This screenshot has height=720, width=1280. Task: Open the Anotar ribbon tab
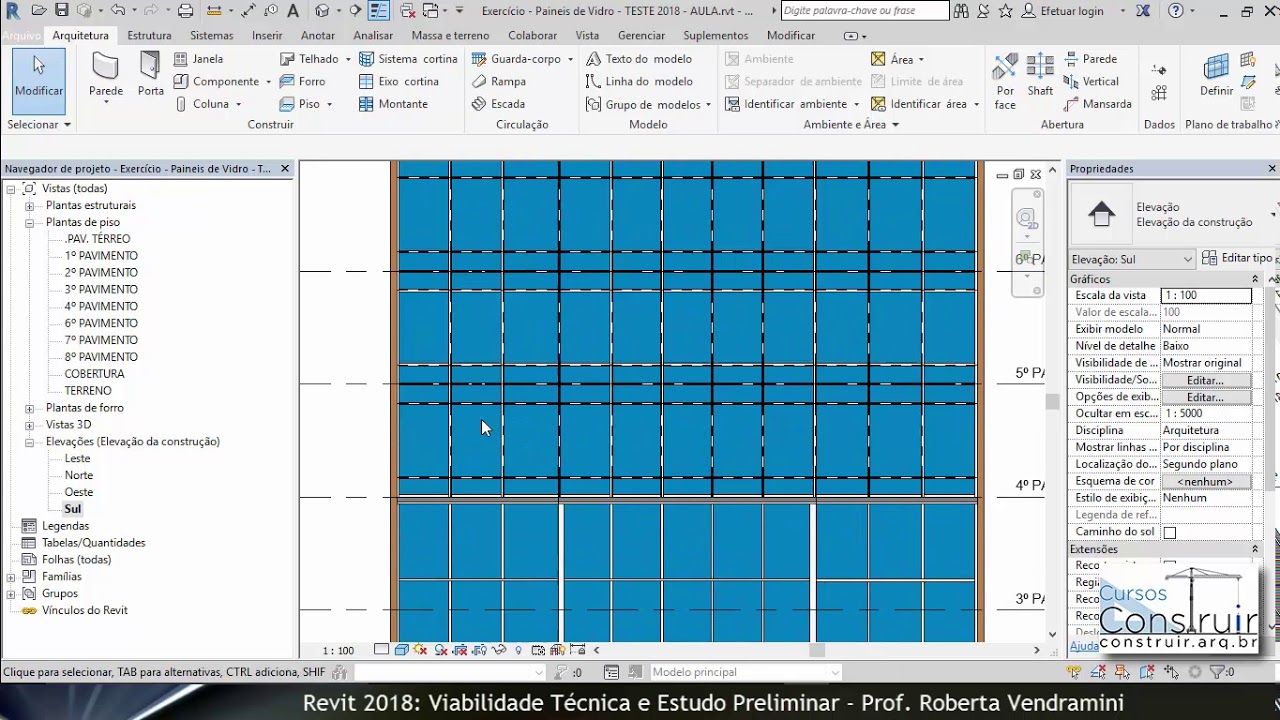click(x=318, y=35)
